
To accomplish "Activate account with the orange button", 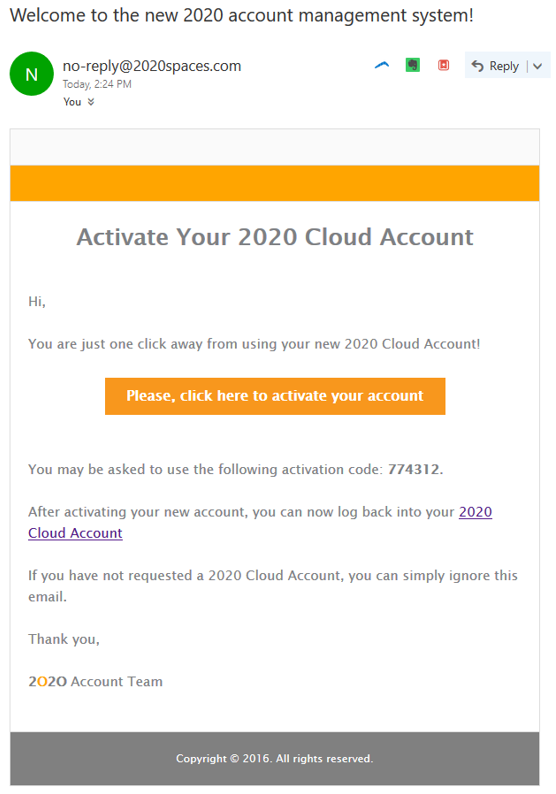I will (275, 396).
